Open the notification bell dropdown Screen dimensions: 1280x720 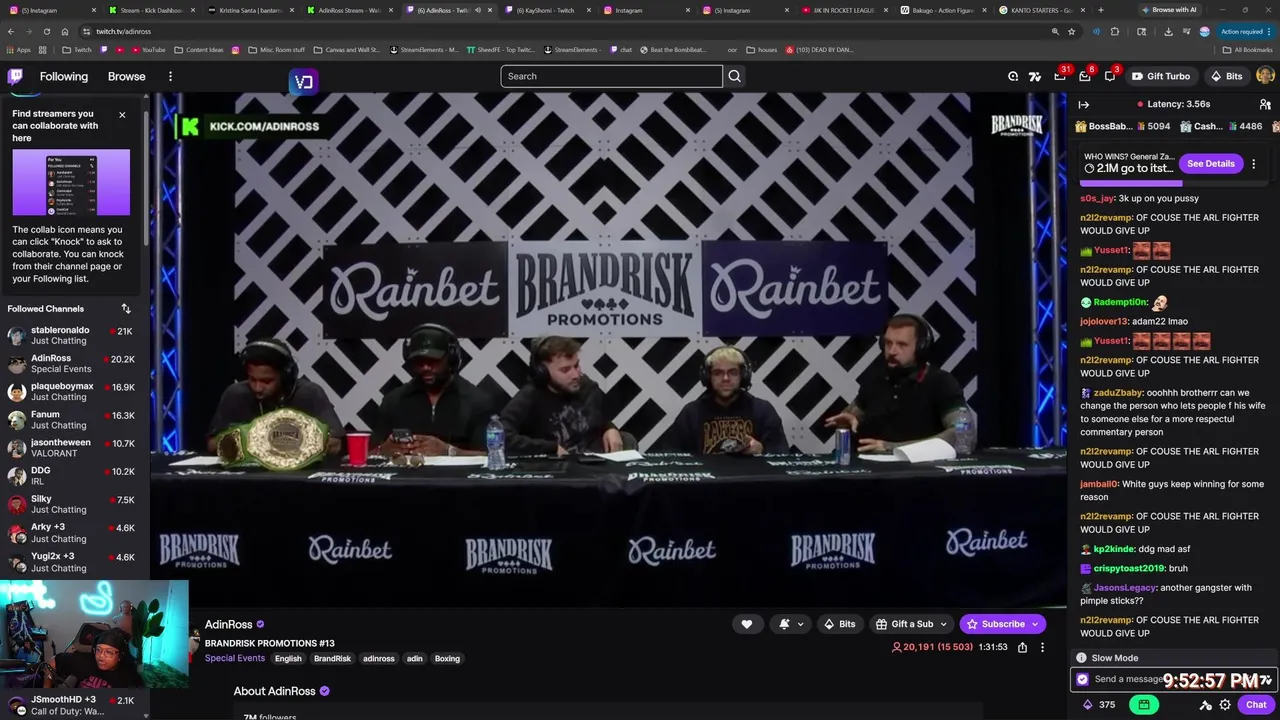pos(791,624)
